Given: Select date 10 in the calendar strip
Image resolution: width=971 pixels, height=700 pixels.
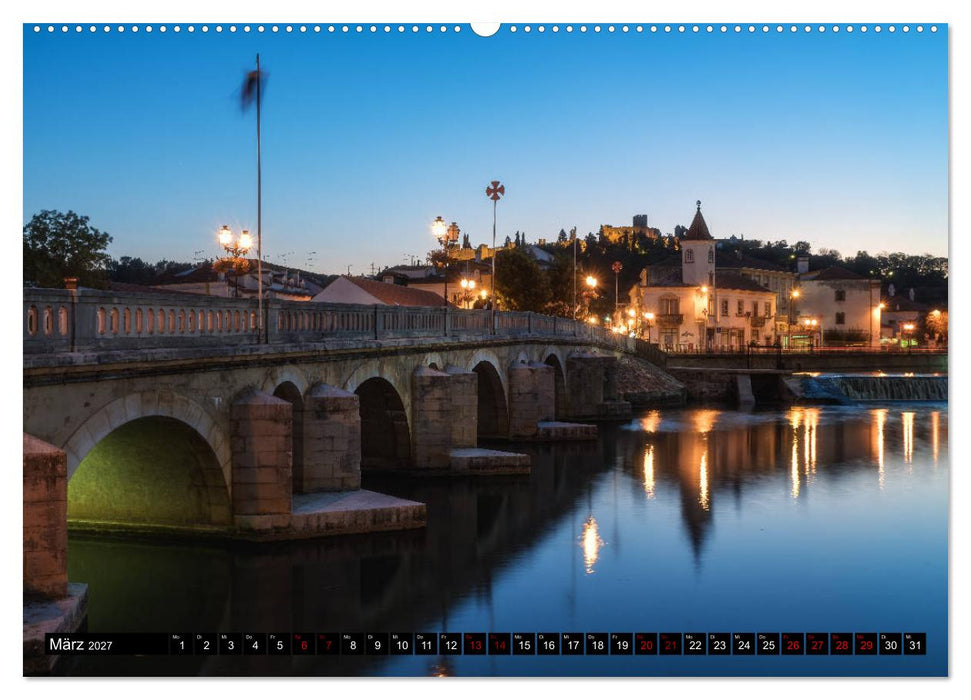Looking at the screenshot, I should [402, 644].
